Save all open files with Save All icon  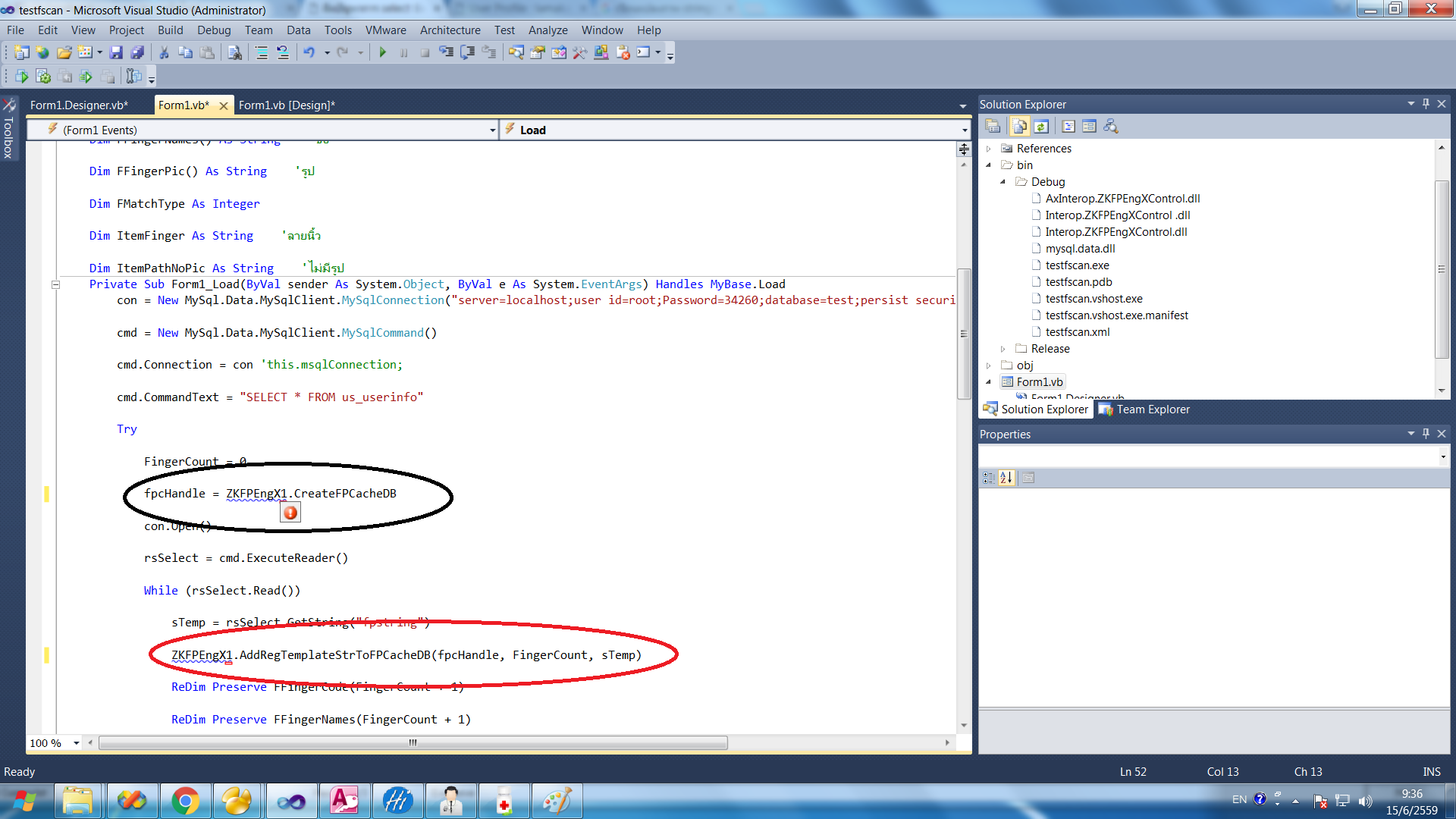click(137, 52)
